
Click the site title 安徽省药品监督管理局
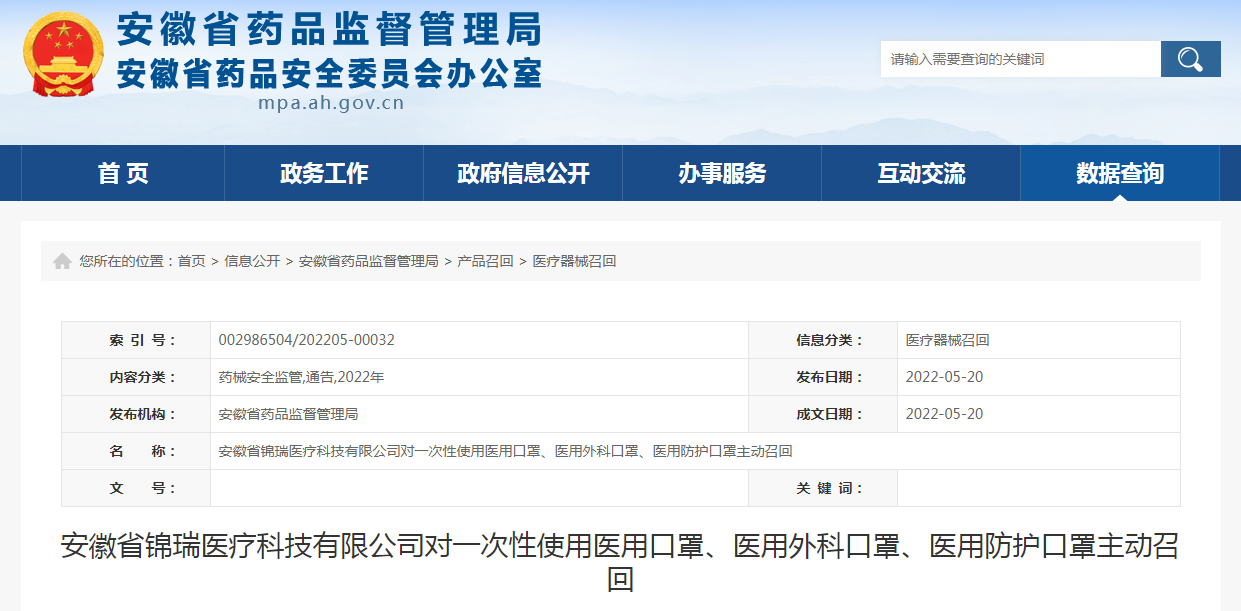(330, 30)
